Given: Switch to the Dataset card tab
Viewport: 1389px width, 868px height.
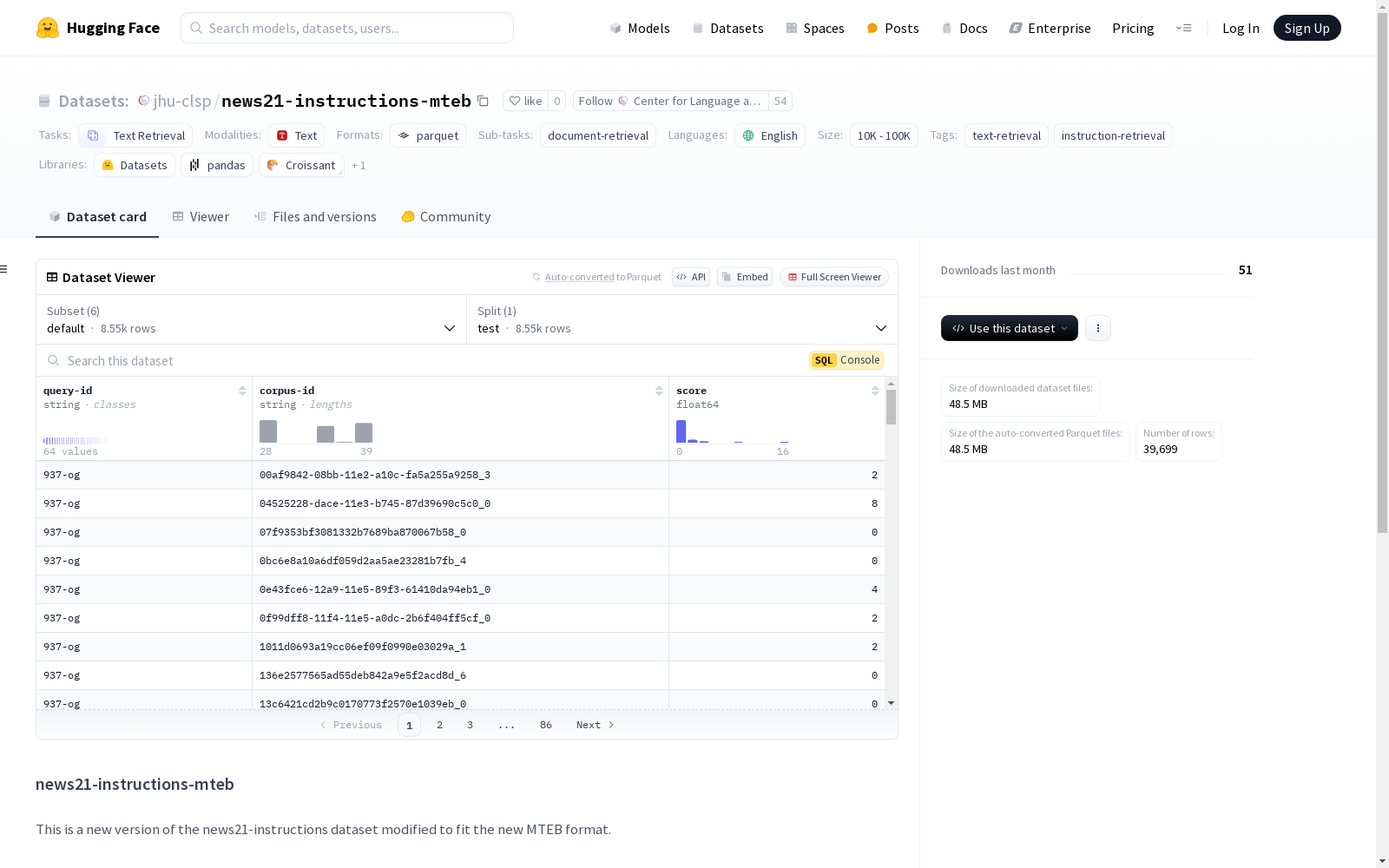Looking at the screenshot, I should click(97, 217).
